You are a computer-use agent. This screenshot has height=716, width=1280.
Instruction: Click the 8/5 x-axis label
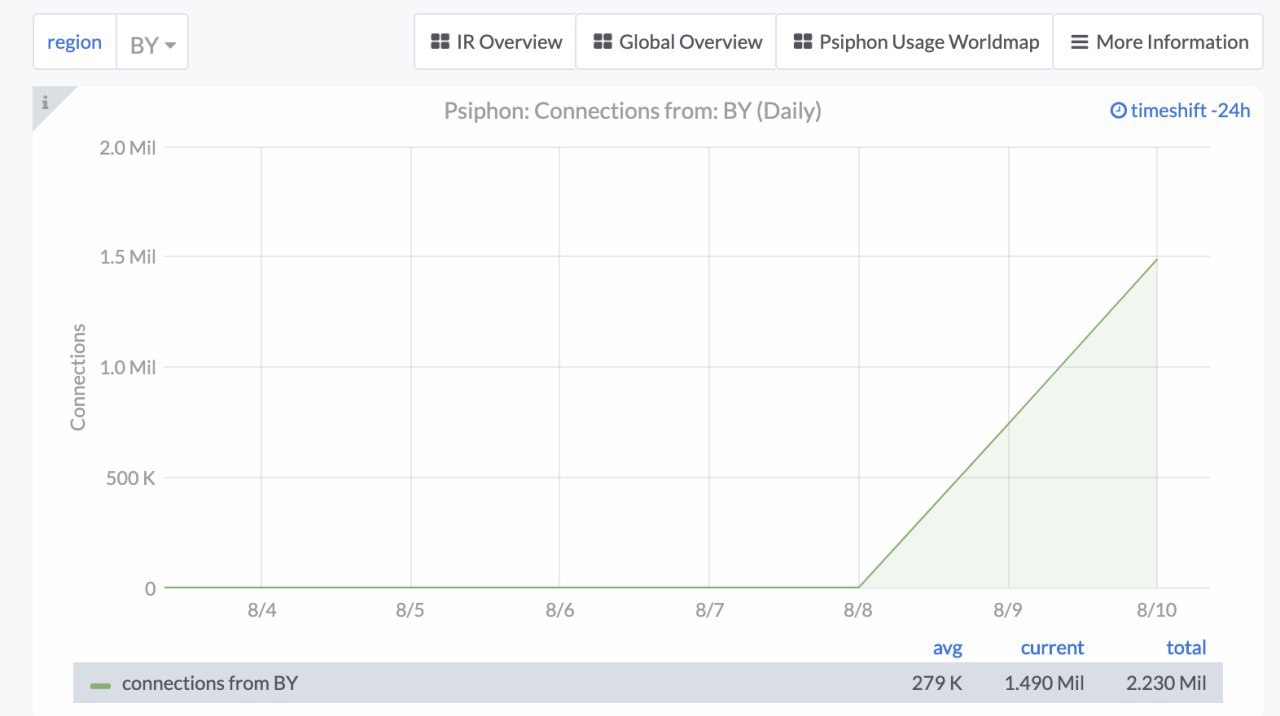410,611
